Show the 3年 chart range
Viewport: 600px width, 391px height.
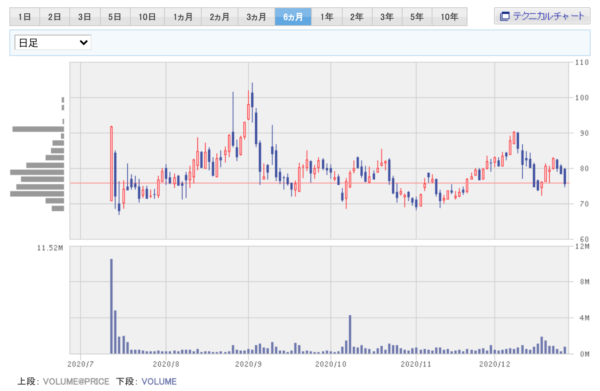click(387, 17)
